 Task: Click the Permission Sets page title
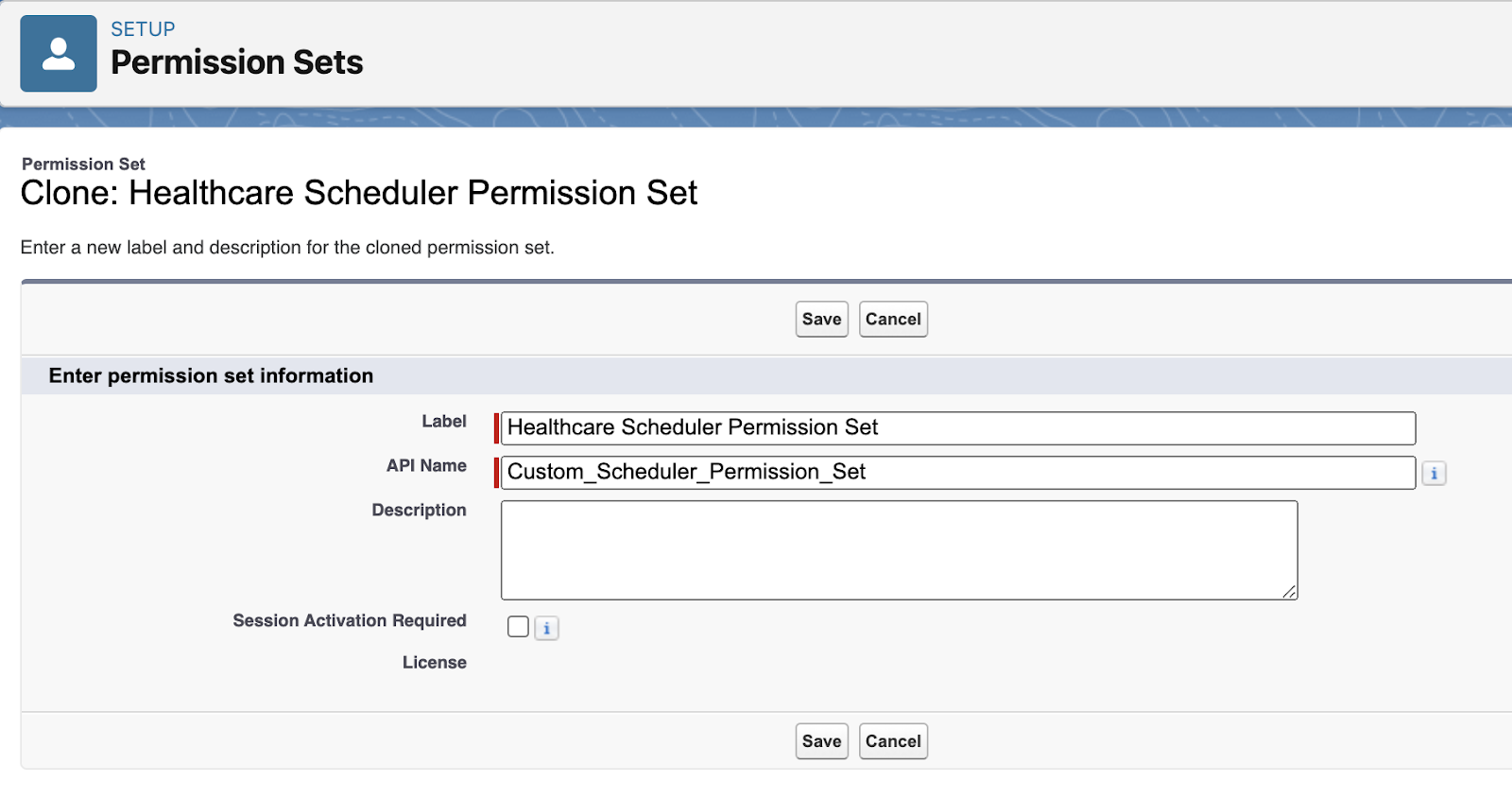pyautogui.click(x=237, y=62)
